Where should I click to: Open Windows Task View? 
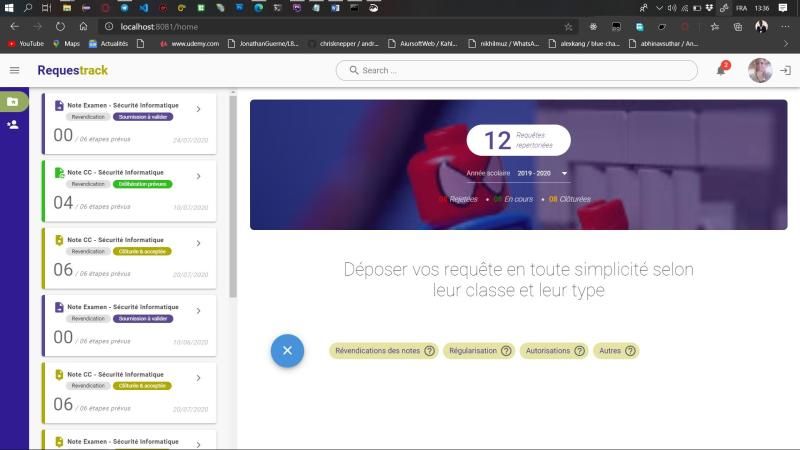(46, 8)
